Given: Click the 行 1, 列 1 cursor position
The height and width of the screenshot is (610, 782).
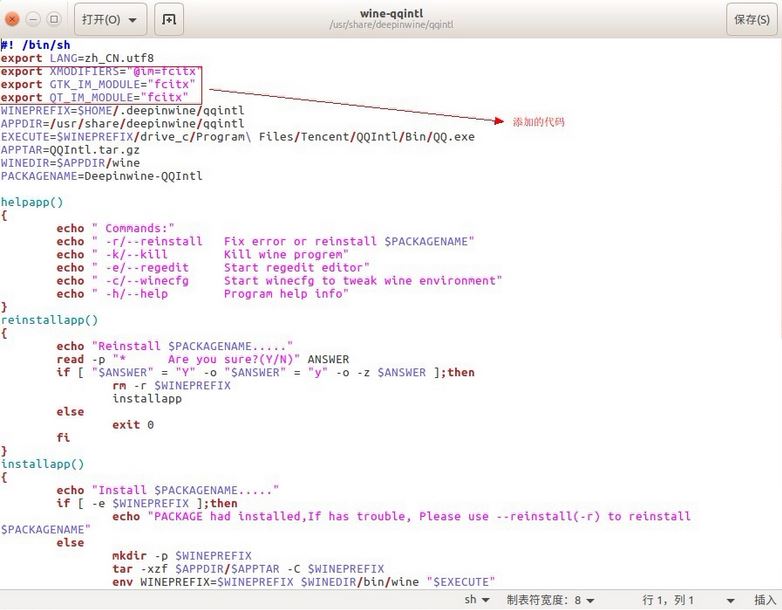Looking at the screenshot, I should [x=669, y=600].
